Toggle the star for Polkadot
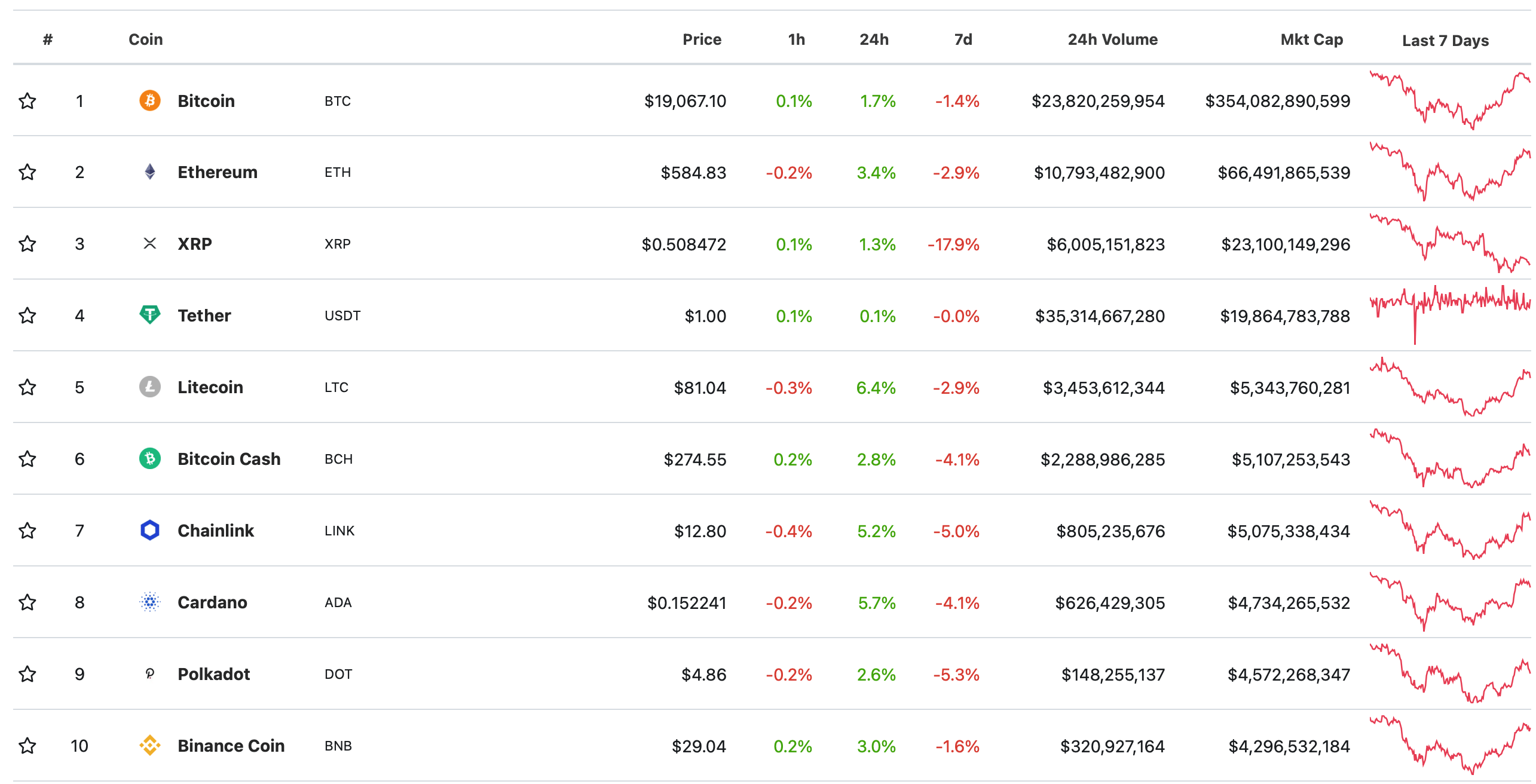The image size is (1536, 784). point(27,674)
